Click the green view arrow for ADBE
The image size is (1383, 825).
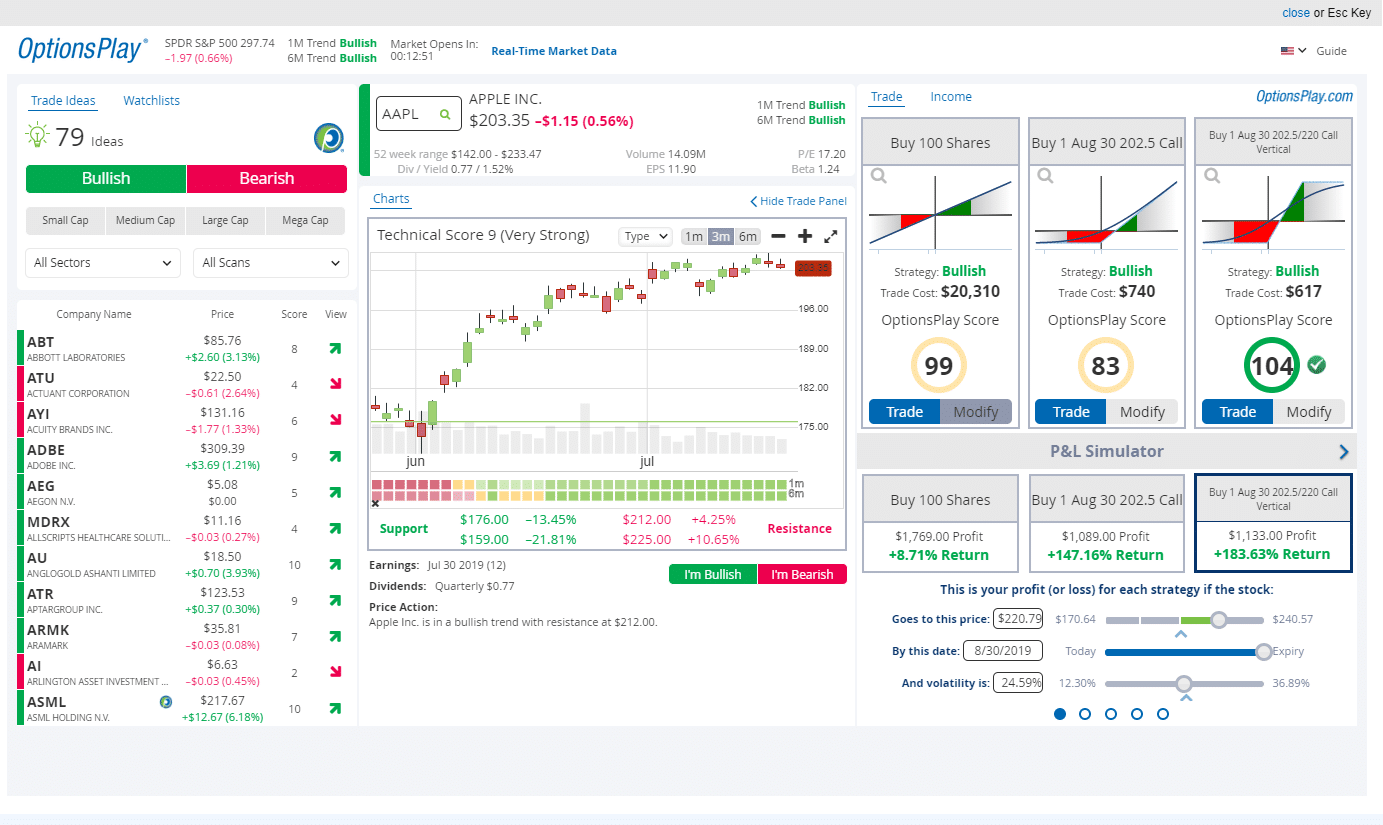click(x=335, y=456)
